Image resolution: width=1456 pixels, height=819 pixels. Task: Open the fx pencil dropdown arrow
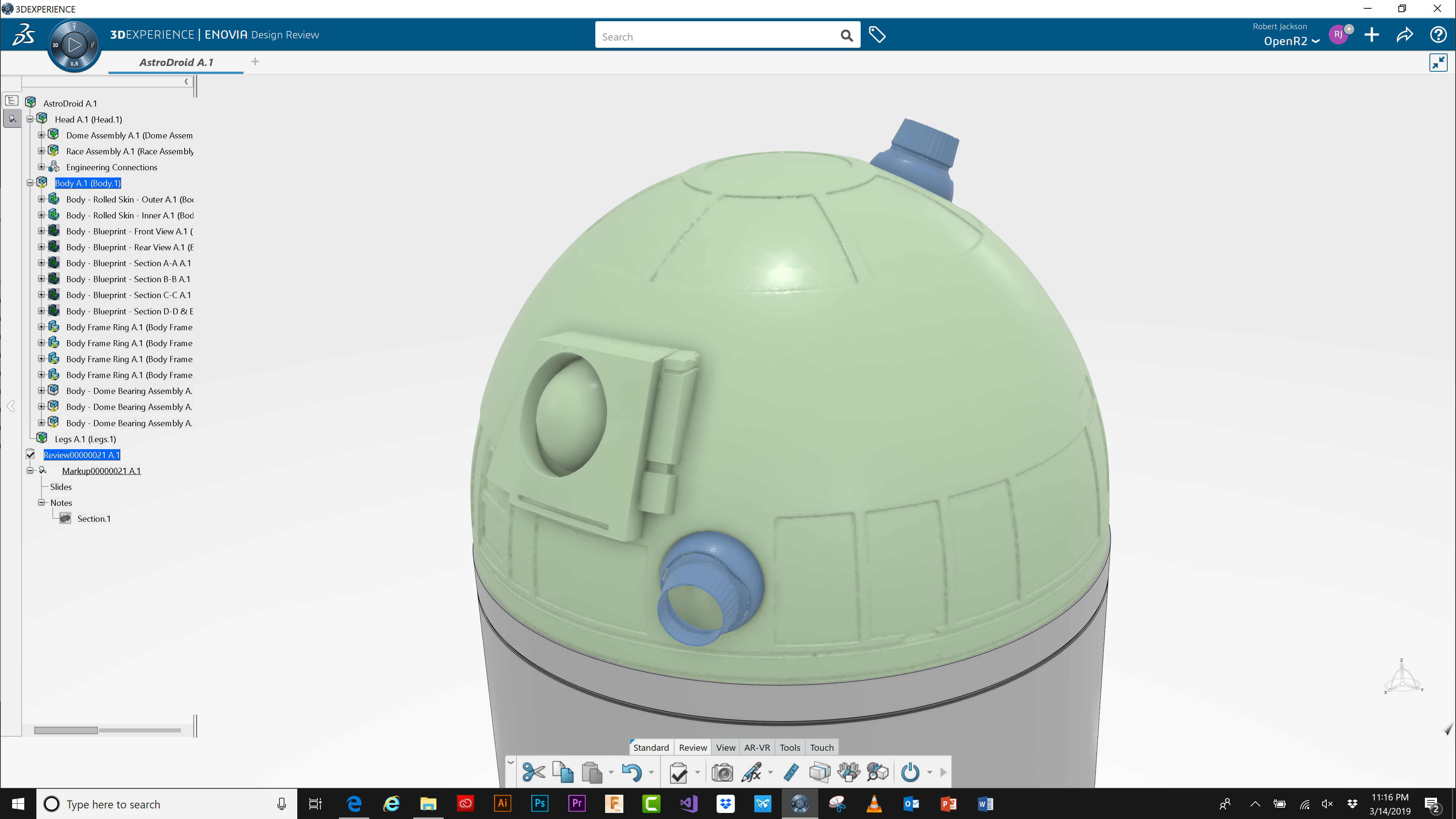[770, 773]
